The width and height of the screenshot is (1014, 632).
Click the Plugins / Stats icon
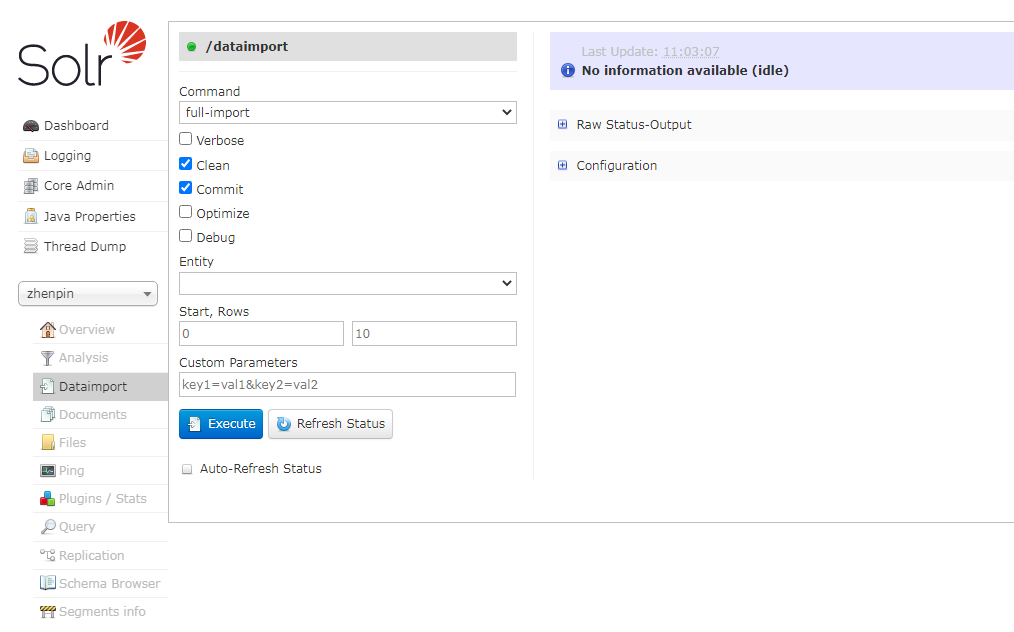47,499
